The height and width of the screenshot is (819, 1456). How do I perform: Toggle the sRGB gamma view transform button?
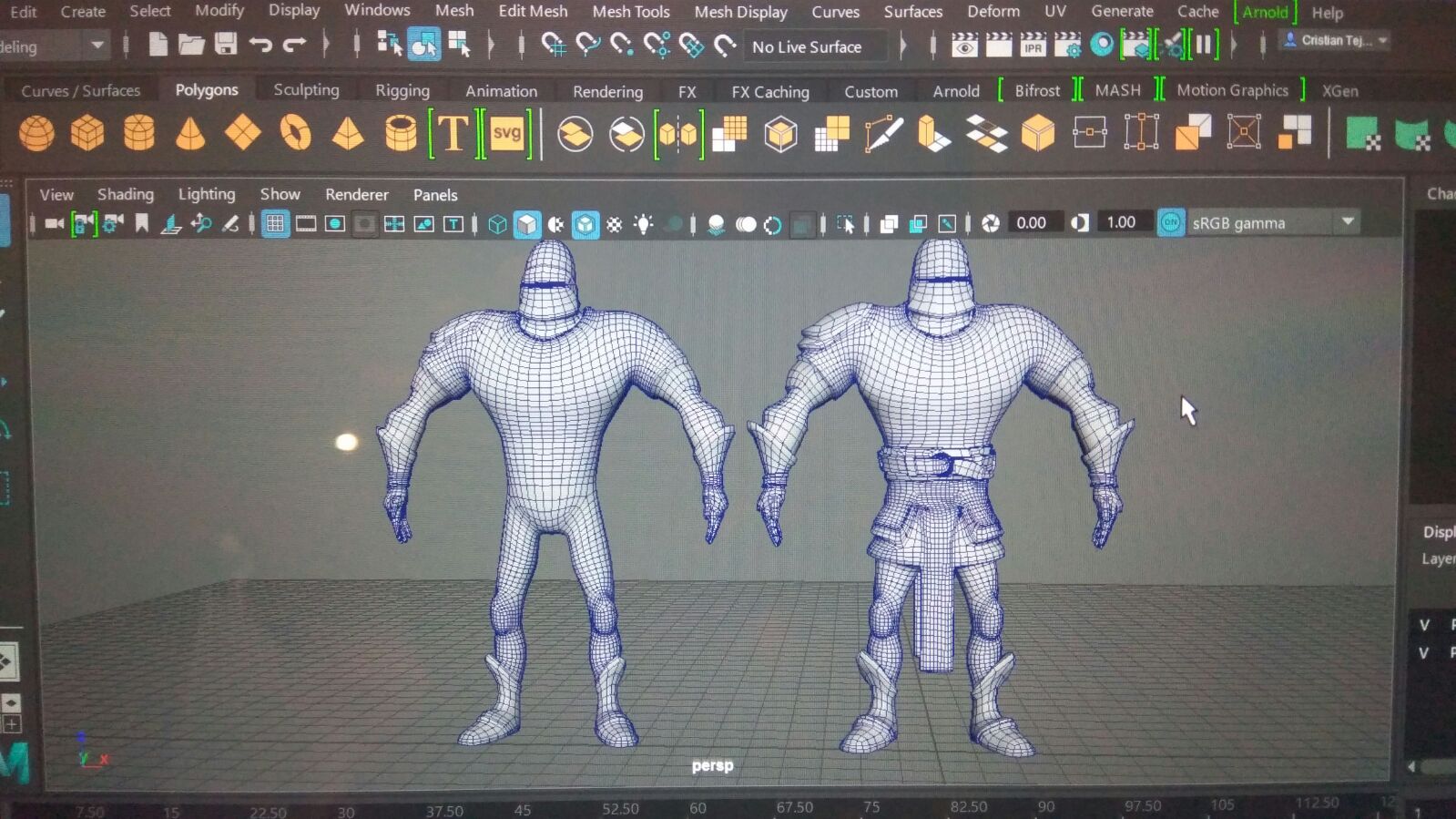coord(1171,222)
